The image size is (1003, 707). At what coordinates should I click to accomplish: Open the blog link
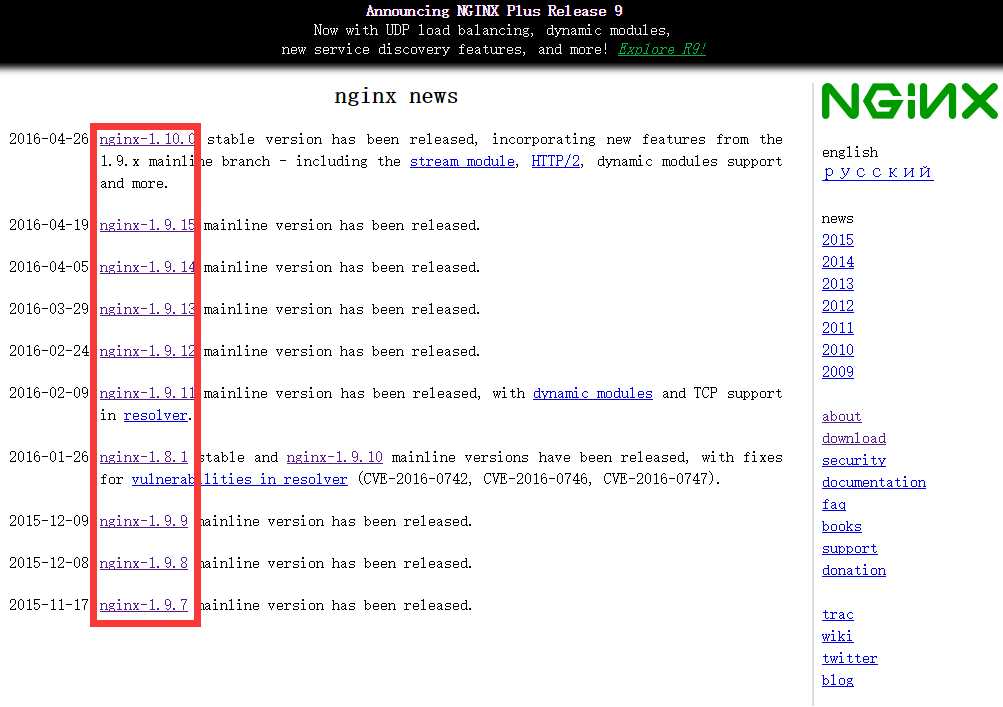tap(838, 681)
